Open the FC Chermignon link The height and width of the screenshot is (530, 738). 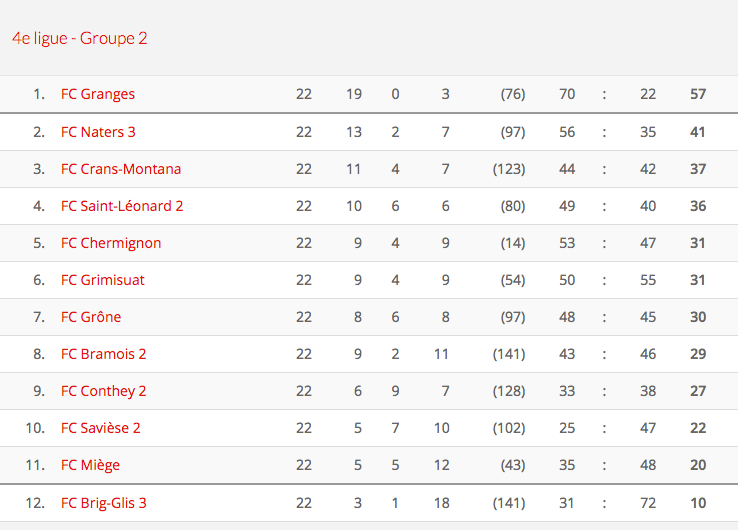pos(111,243)
